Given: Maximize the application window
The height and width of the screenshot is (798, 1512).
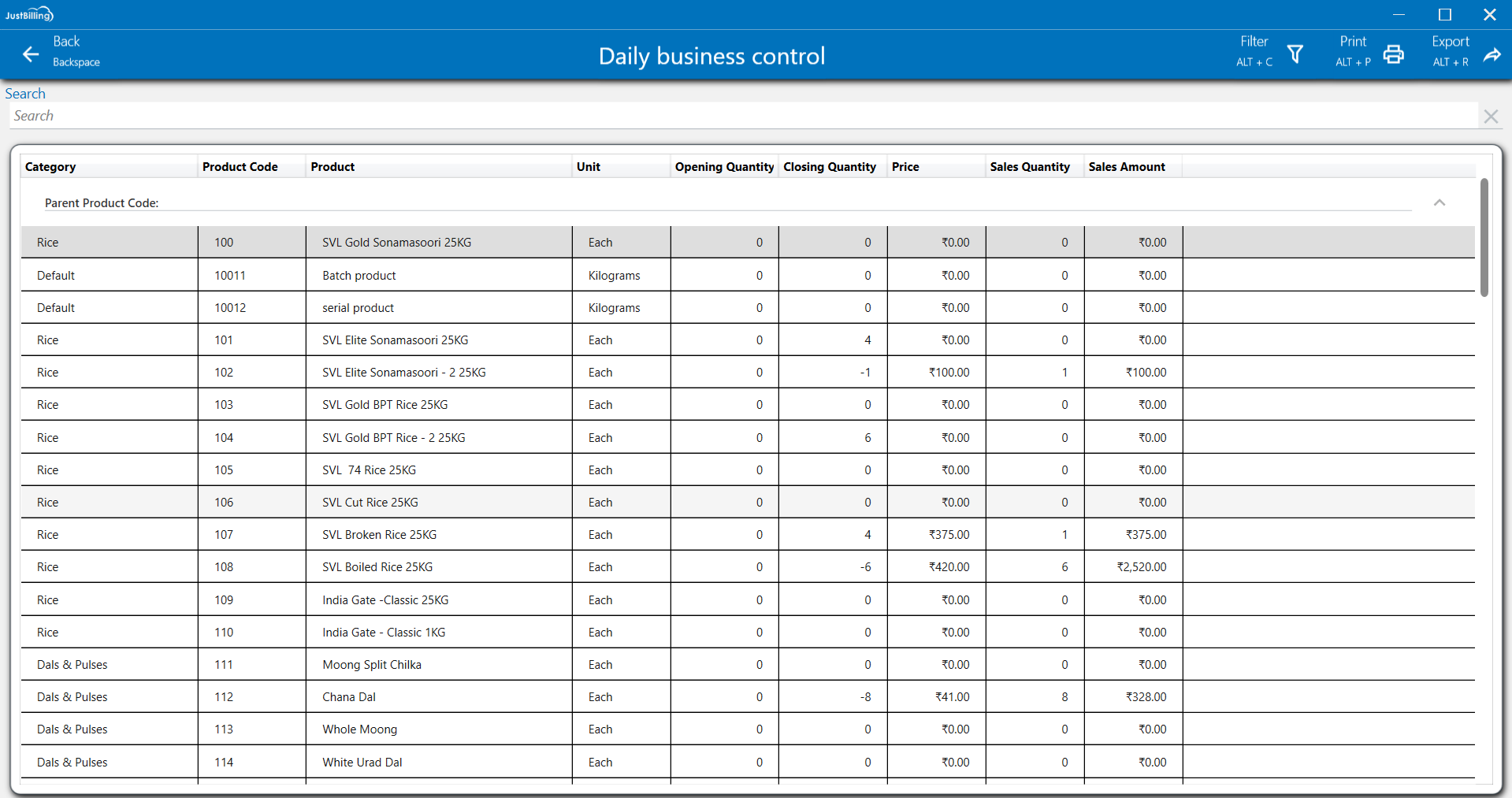Looking at the screenshot, I should coord(1444,14).
